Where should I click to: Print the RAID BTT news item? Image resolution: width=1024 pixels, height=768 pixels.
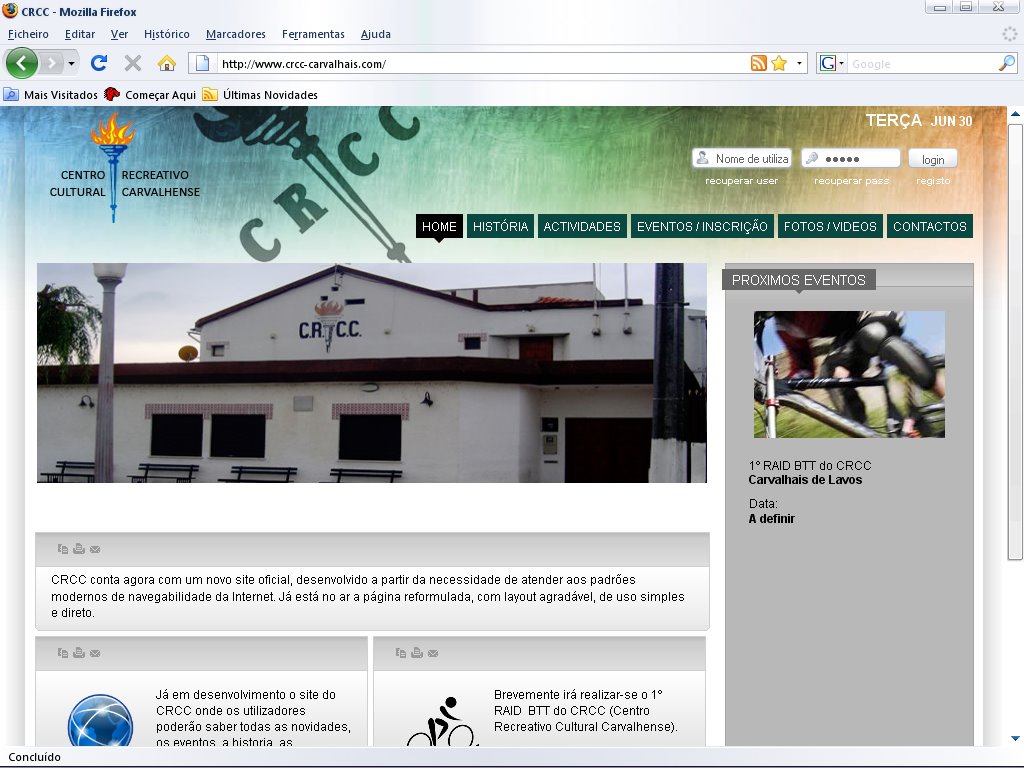pos(416,653)
